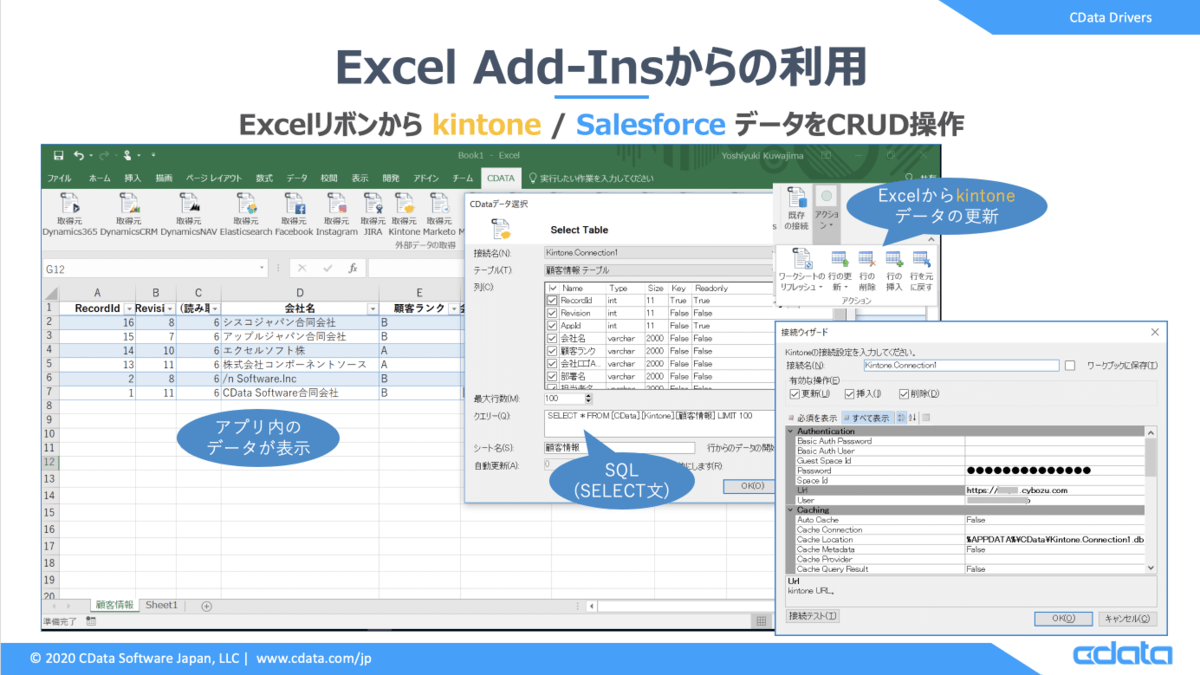The image size is (1200, 675).
Task: Click the Kintone data source icon
Action: [404, 202]
